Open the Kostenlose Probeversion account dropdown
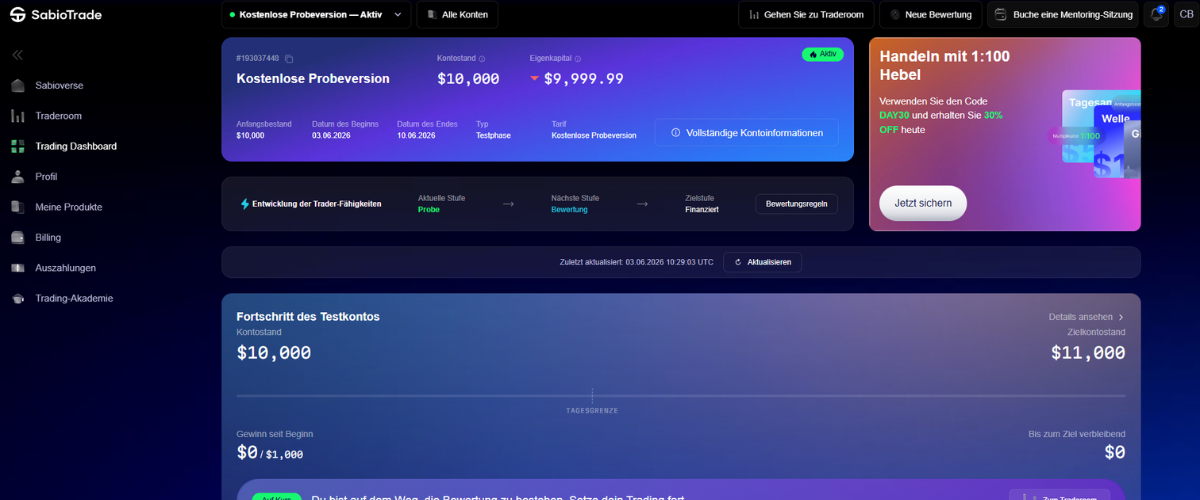 tap(315, 15)
